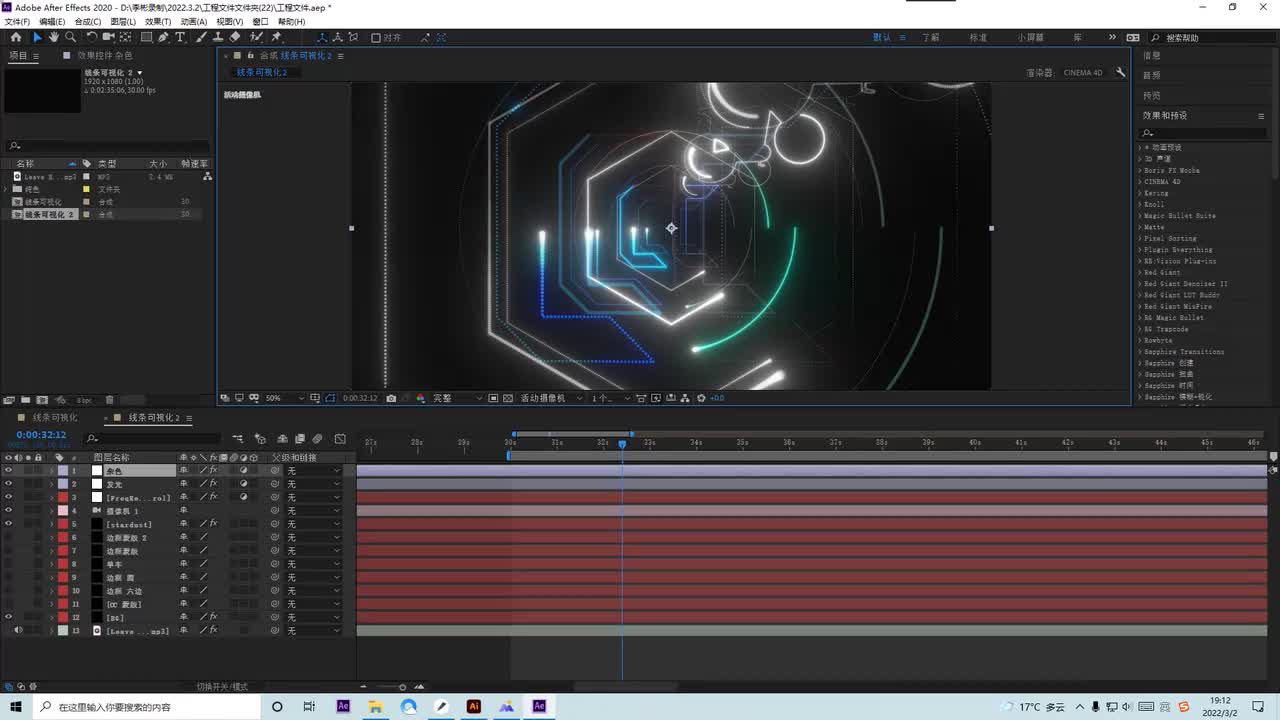The width and height of the screenshot is (1280, 720).
Task: Select the Clone Stamp tool
Action: 218,37
